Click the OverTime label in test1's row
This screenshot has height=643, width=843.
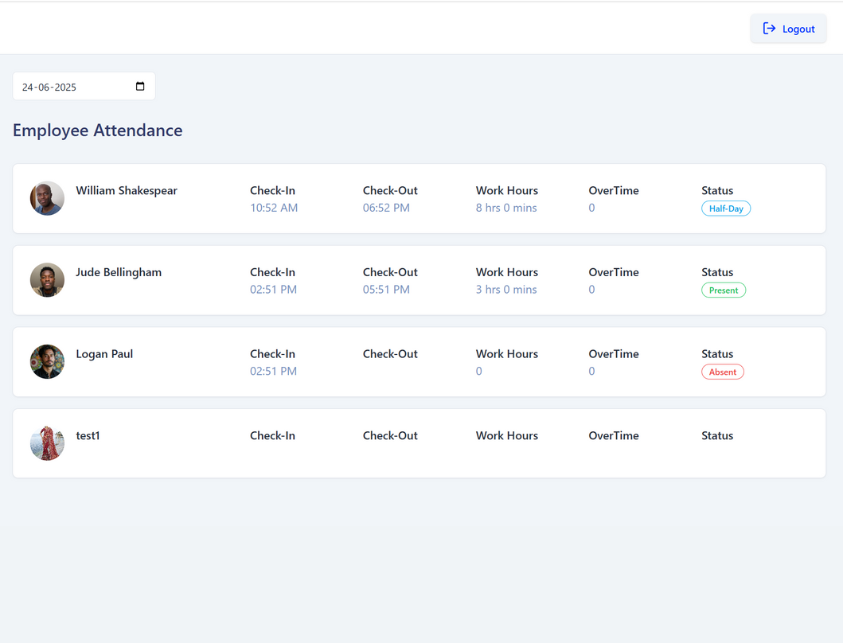pos(614,435)
